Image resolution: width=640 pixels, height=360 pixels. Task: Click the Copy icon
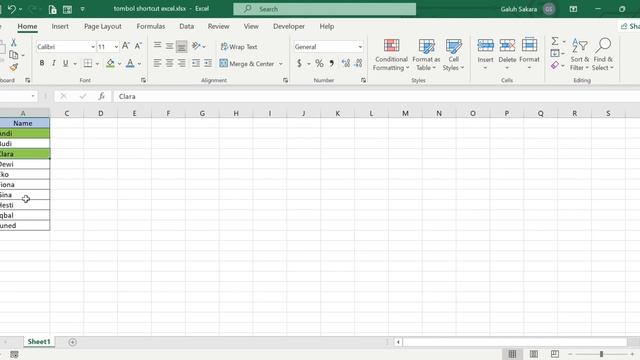click(x=13, y=55)
